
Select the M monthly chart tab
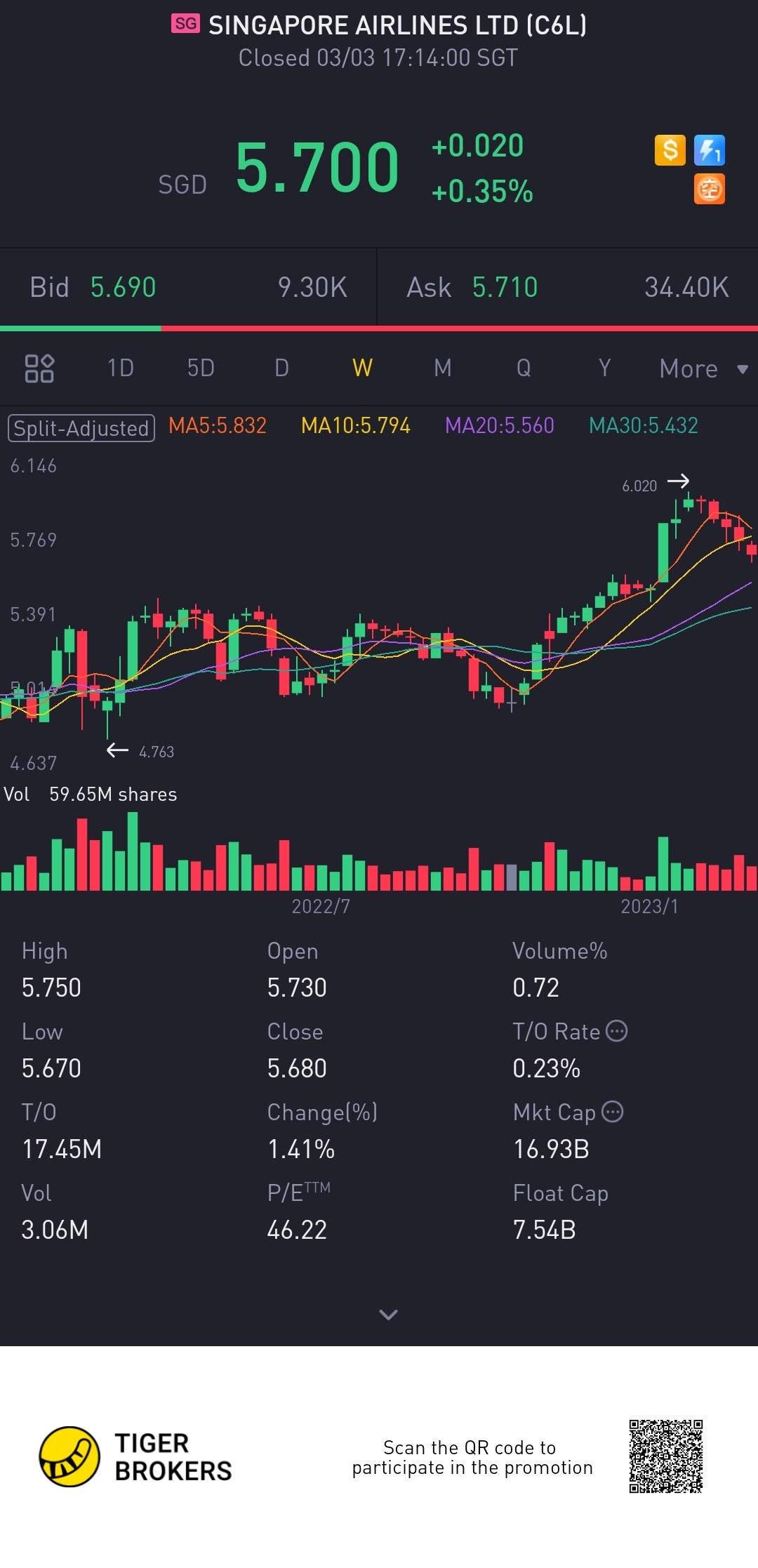pyautogui.click(x=443, y=368)
